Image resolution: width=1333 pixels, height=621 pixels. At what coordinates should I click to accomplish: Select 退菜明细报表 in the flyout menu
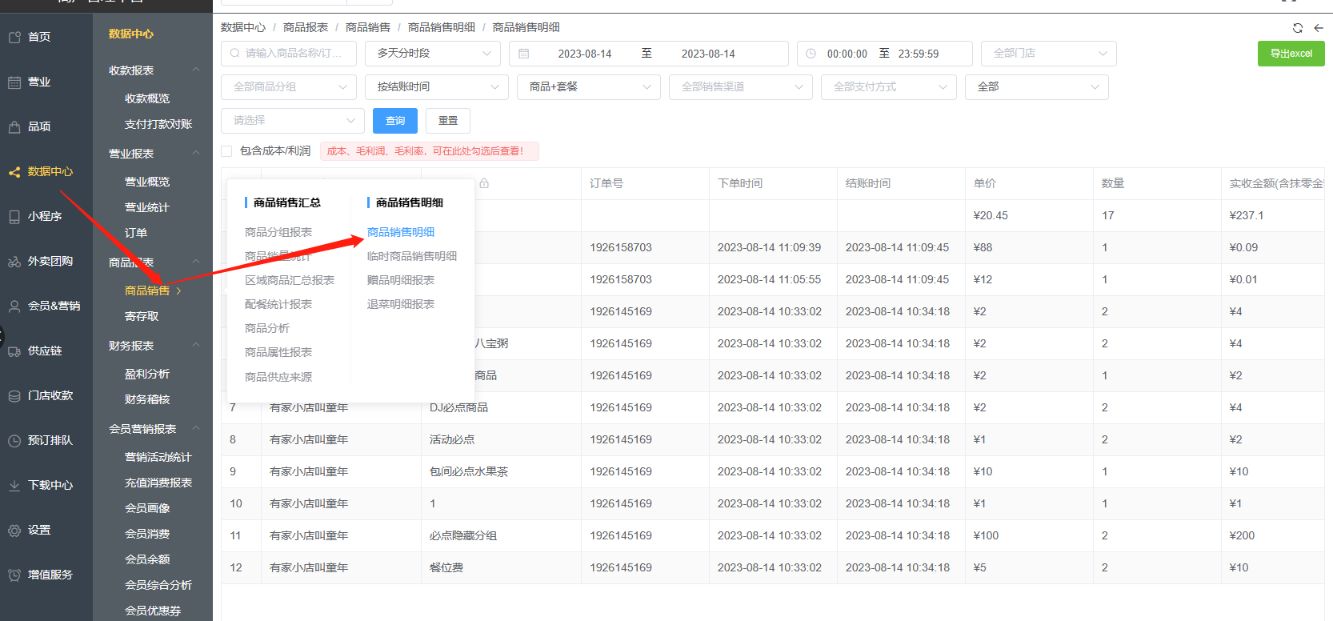[401, 304]
